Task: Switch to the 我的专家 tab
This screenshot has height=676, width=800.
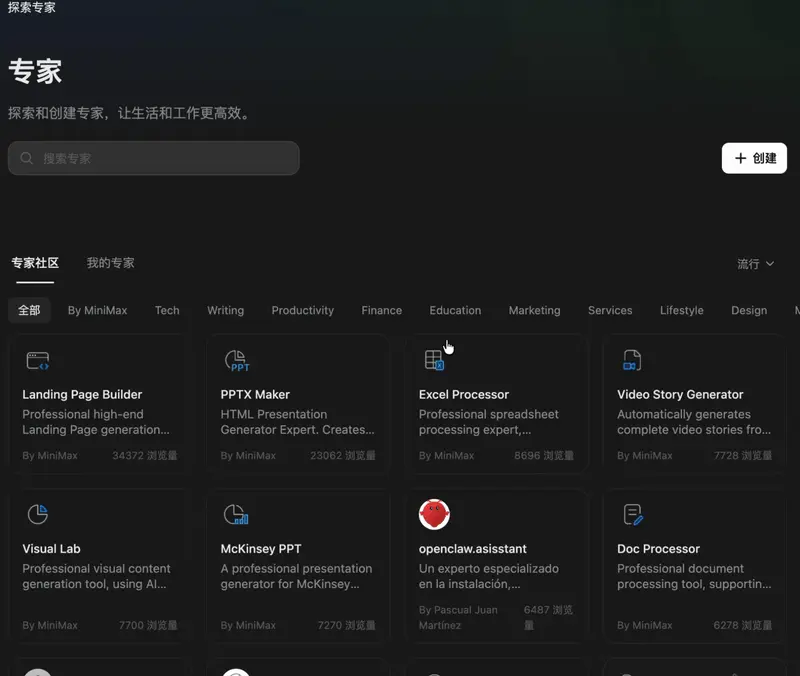Action: pos(110,262)
